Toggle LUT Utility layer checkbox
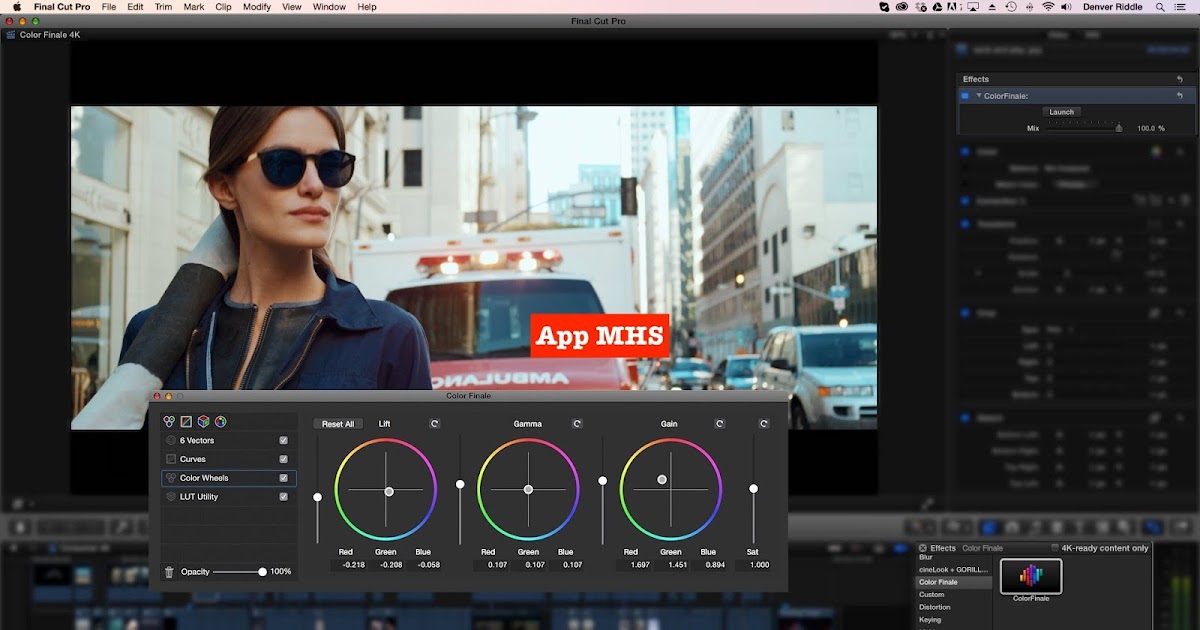1200x630 pixels. coord(284,496)
